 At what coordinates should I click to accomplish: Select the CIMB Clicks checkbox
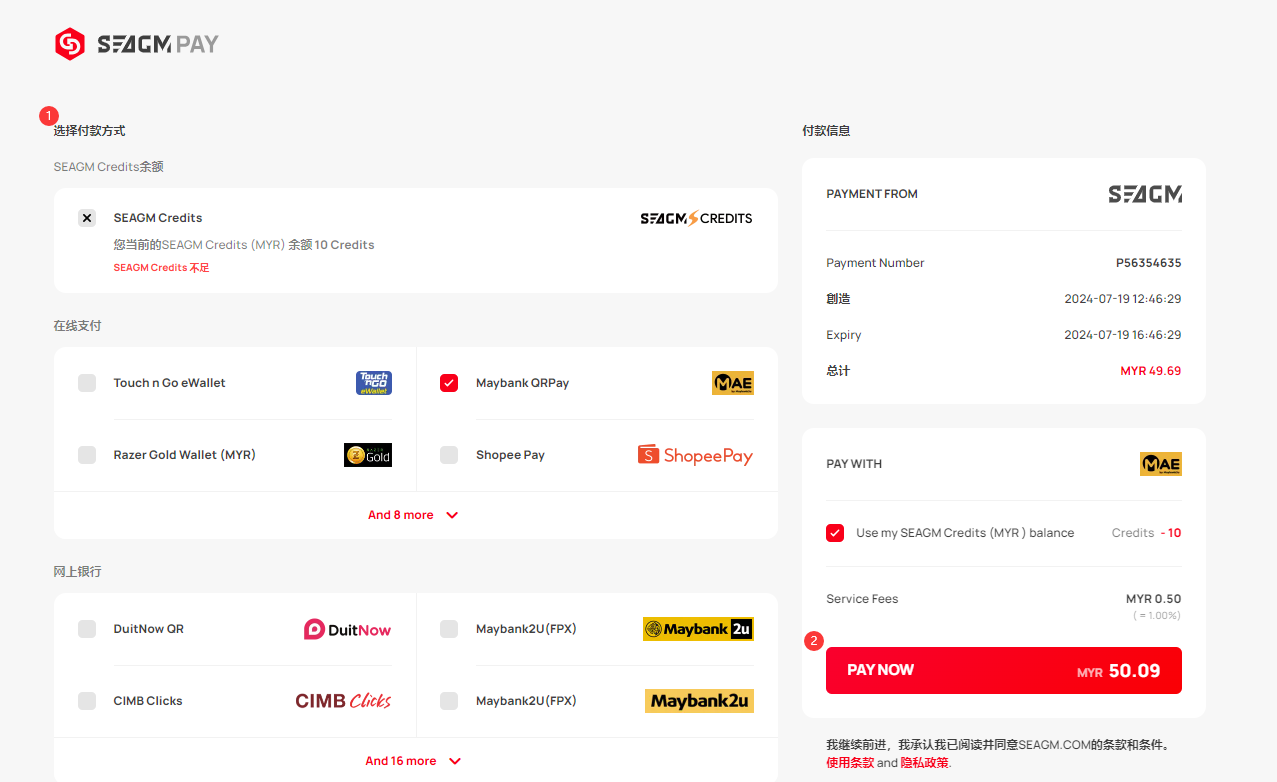tap(87, 701)
